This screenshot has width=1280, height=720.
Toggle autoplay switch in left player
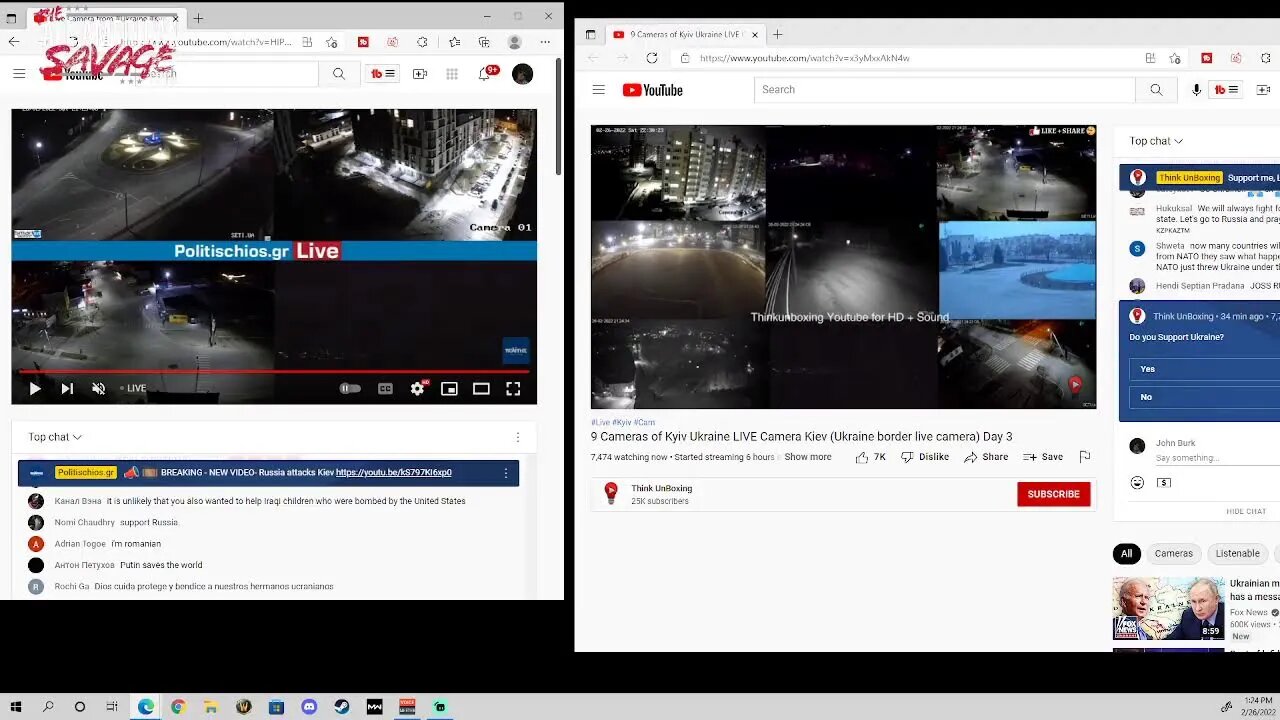[x=350, y=389]
